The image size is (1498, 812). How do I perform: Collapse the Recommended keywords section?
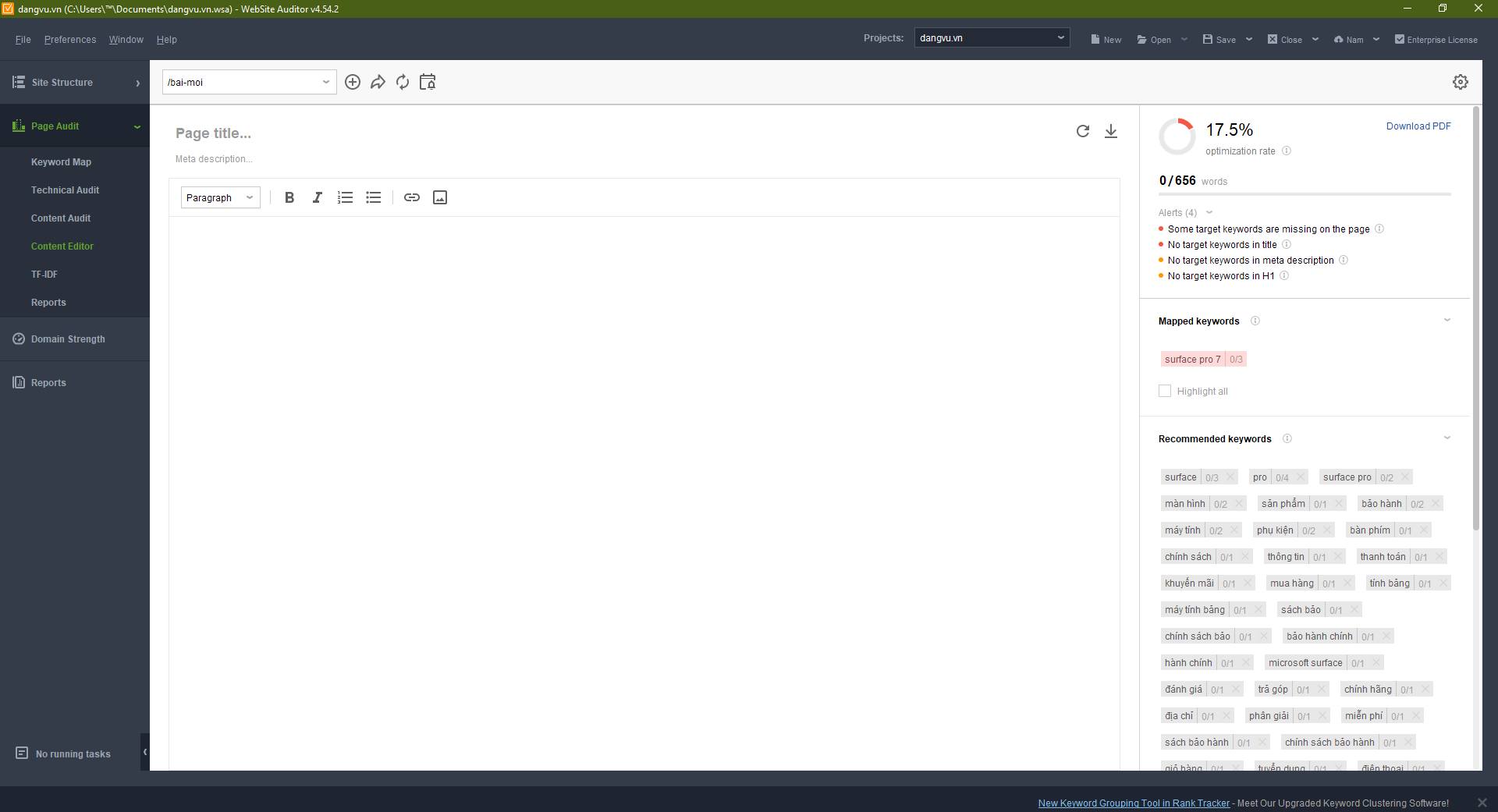pos(1447,438)
